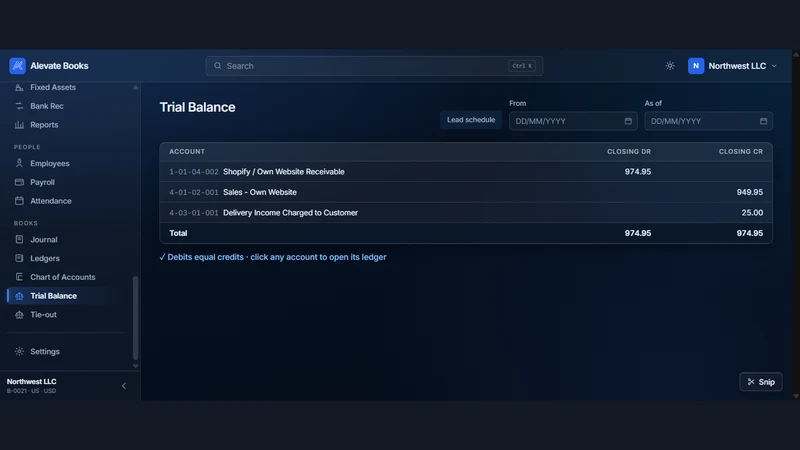Open Delivery Income Charged to Customer ledger

290,213
